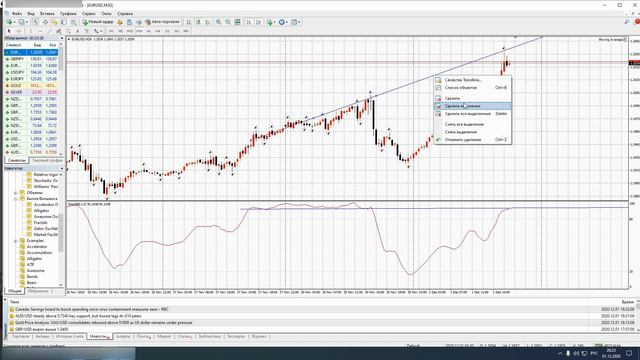Image resolution: width=640 pixels, height=360 pixels.
Task: Select the trendline drawing tool
Action: pyautogui.click(x=49, y=31)
